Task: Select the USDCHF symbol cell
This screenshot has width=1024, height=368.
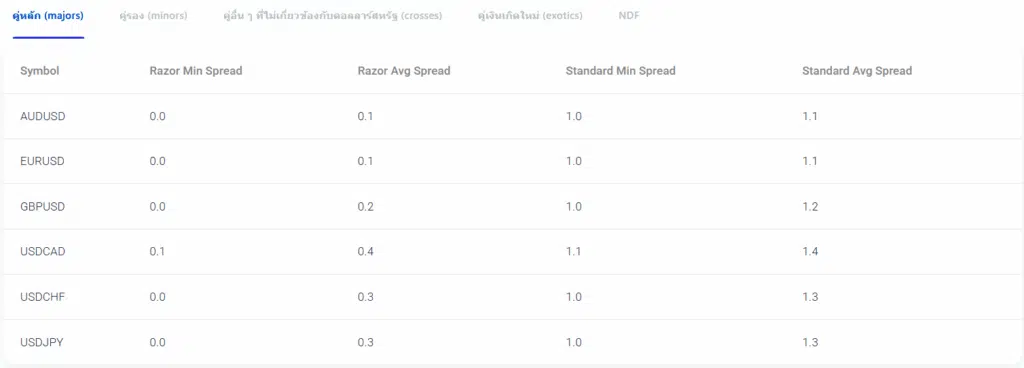Action: point(42,297)
